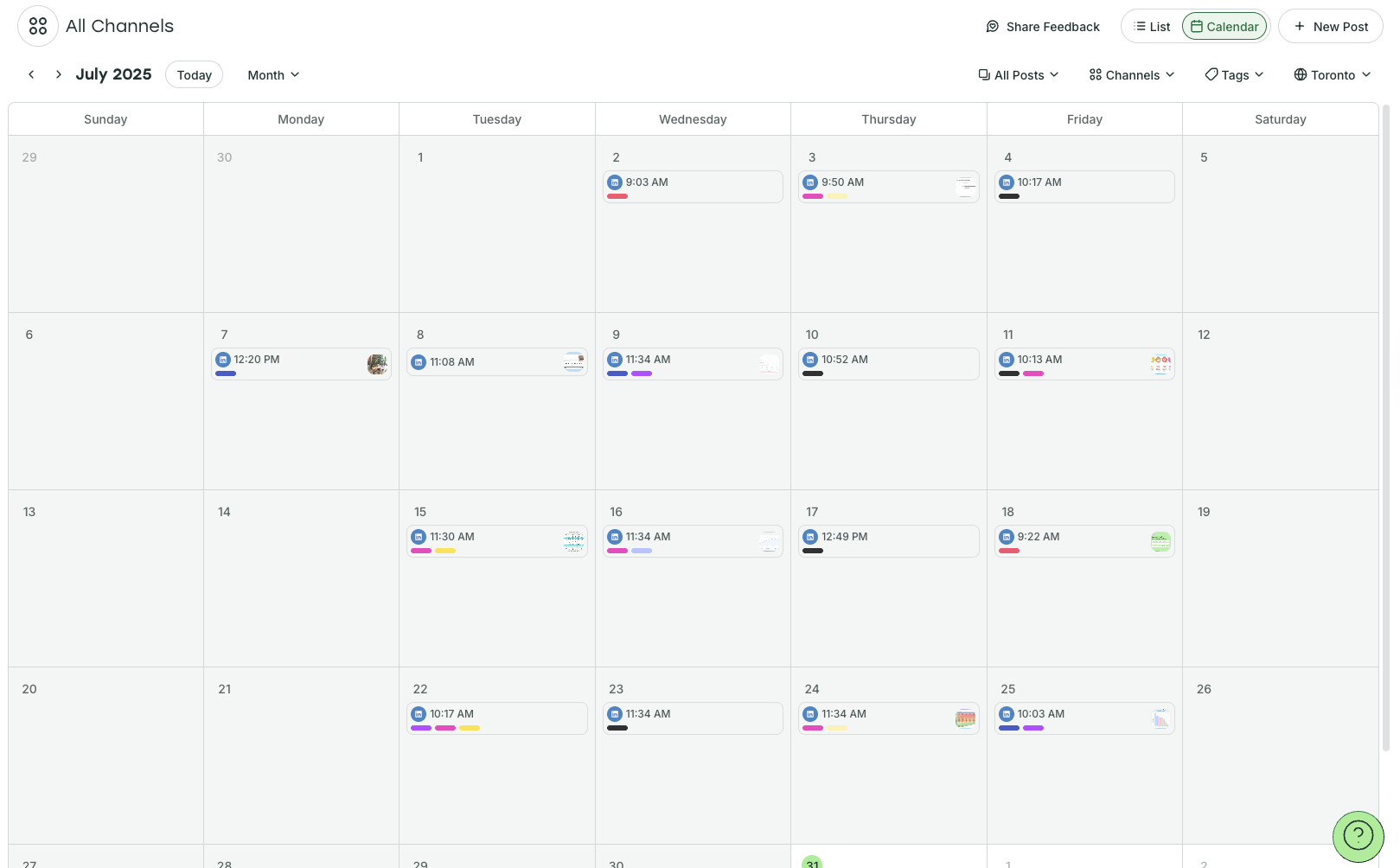Click the Today button
1400x868 pixels.
point(194,74)
